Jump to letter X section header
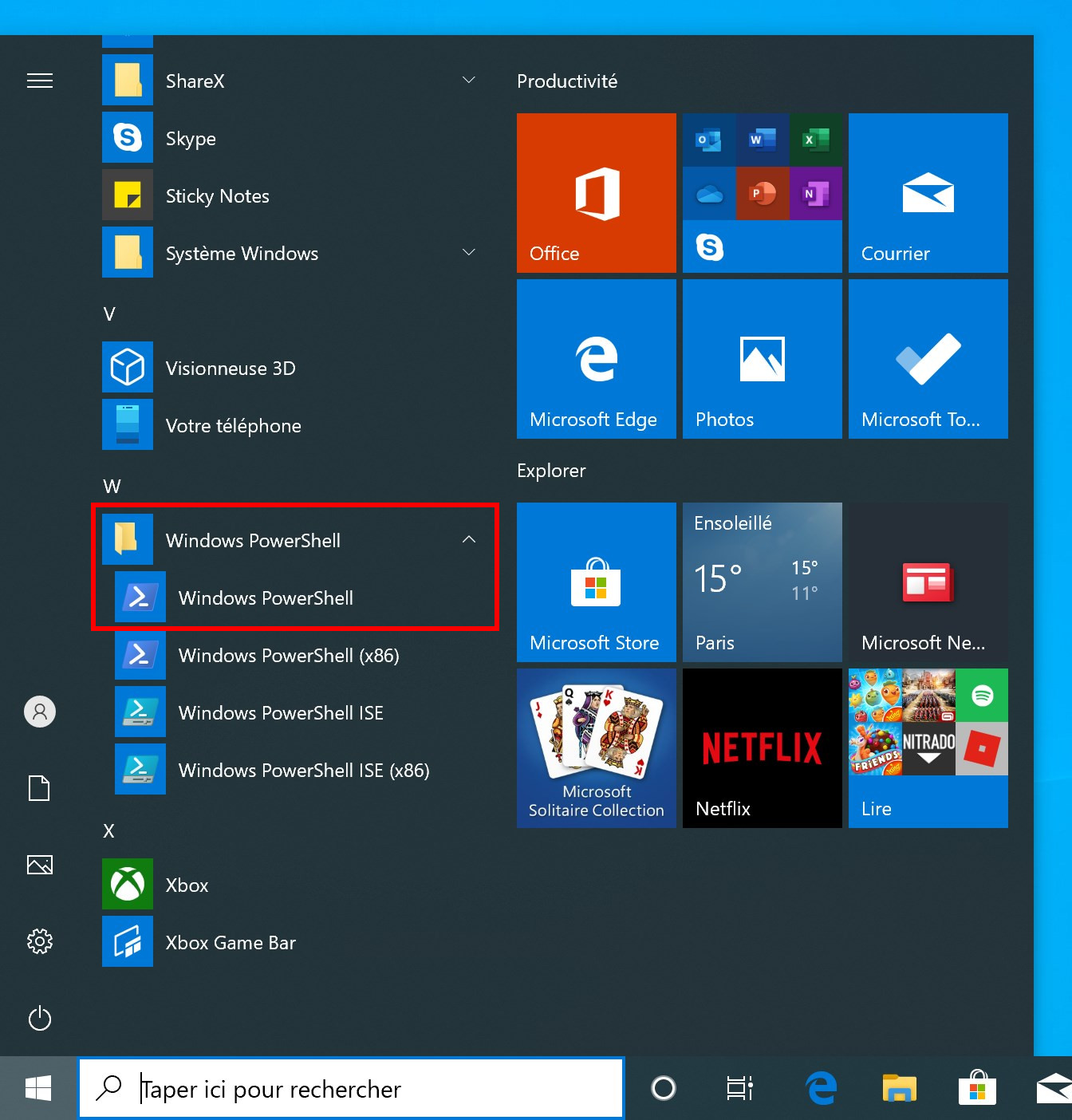 click(x=109, y=831)
